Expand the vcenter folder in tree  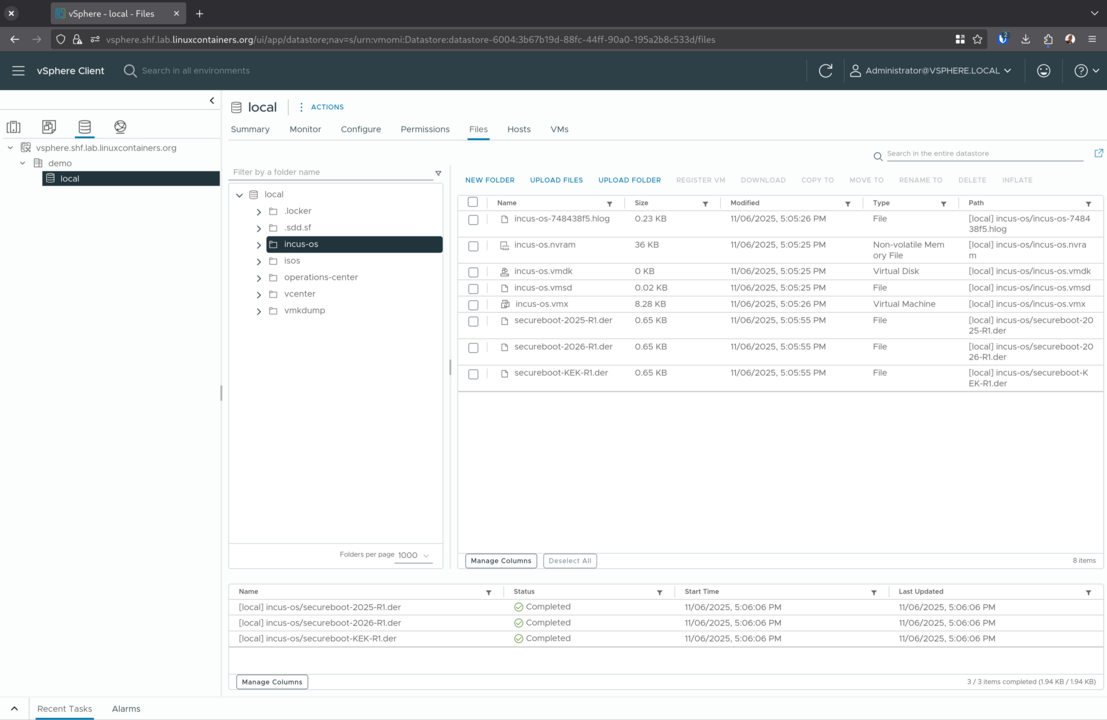coord(259,295)
